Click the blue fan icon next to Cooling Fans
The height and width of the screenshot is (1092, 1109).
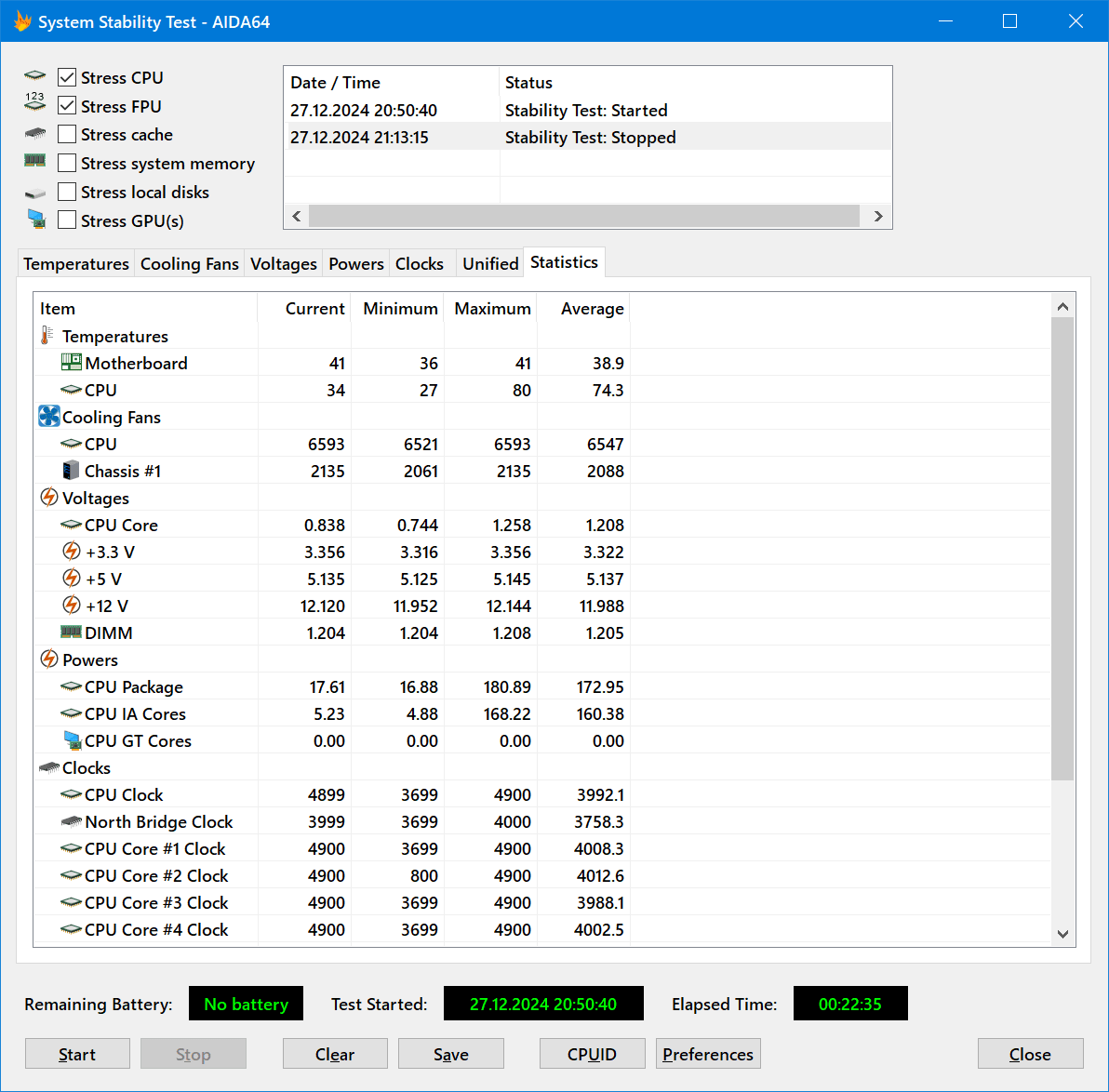[x=48, y=416]
